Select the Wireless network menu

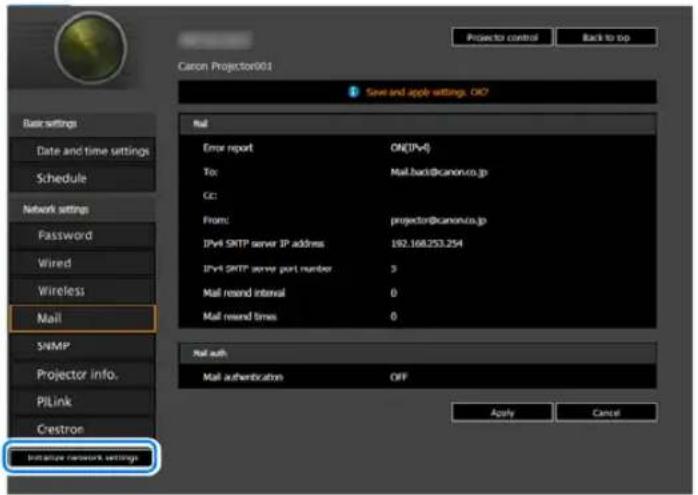pyautogui.click(x=83, y=291)
